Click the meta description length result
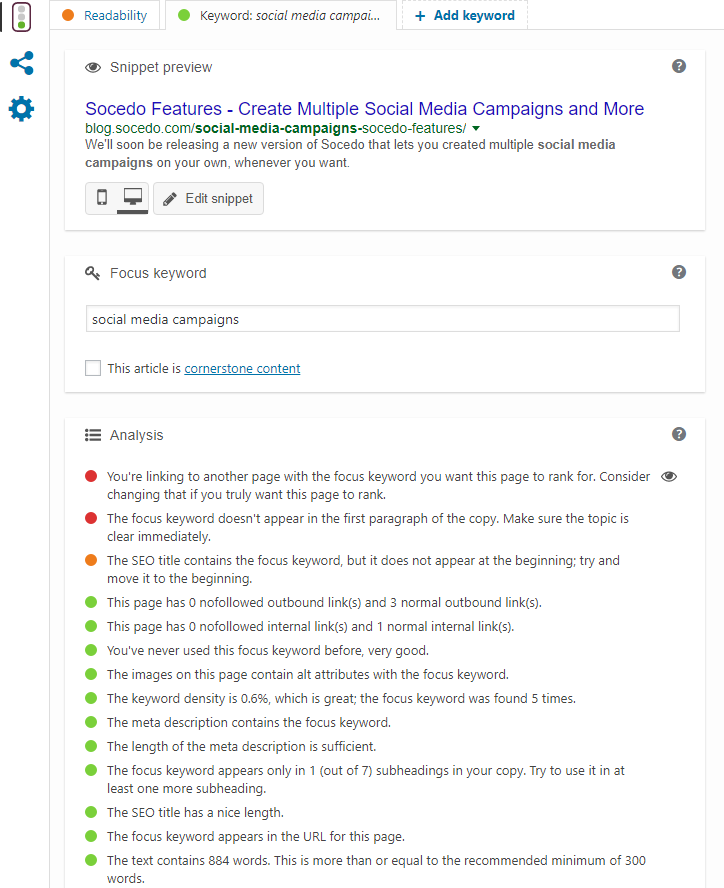Image resolution: width=724 pixels, height=888 pixels. (x=241, y=746)
